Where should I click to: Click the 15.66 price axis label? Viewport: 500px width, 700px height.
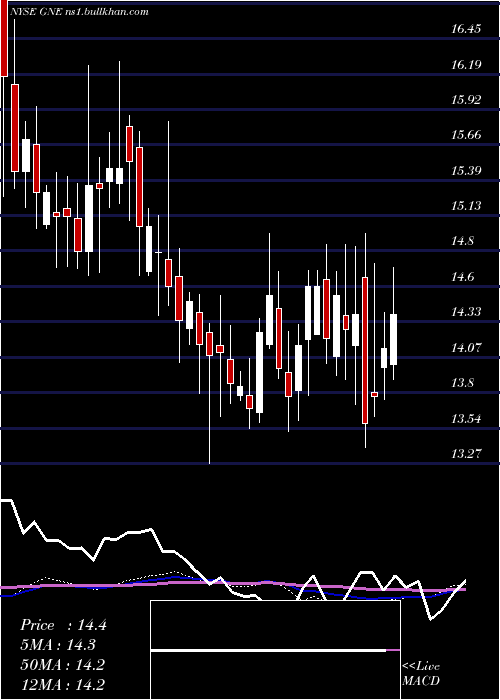pos(466,135)
